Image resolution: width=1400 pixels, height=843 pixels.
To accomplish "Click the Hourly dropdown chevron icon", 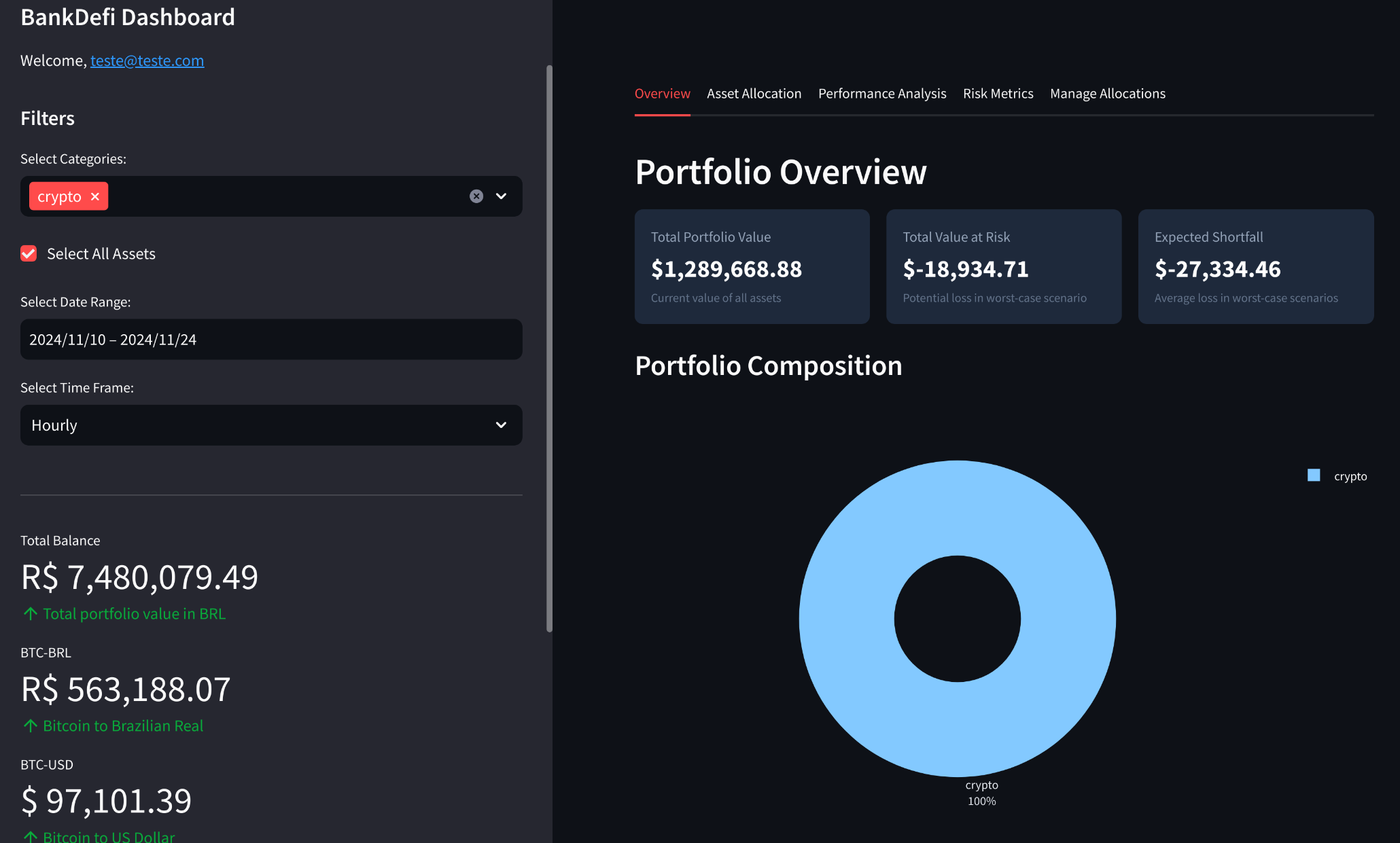I will [502, 425].
